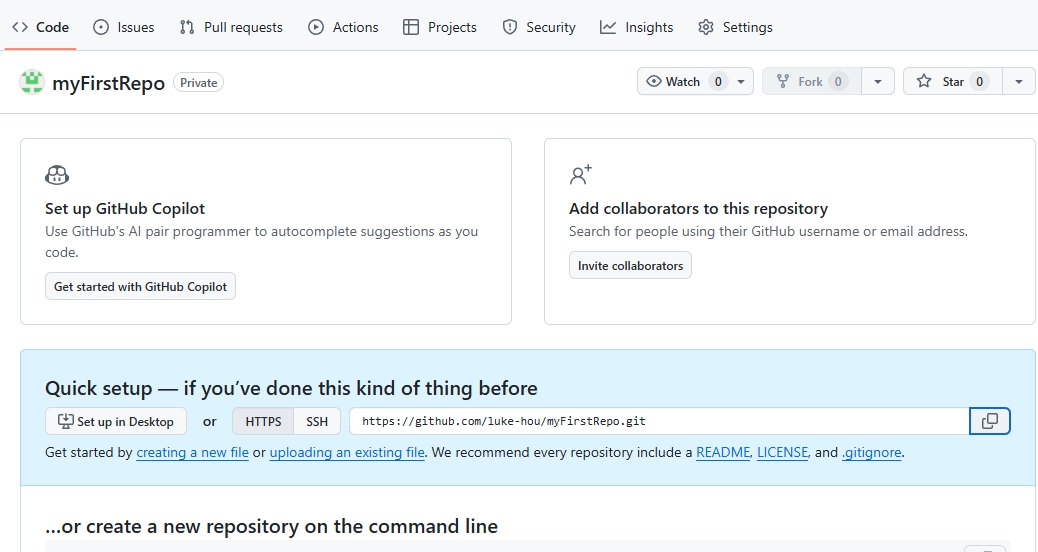Click 'Set up in Desktop' button
Image resolution: width=1038 pixels, height=552 pixels.
[x=116, y=422]
